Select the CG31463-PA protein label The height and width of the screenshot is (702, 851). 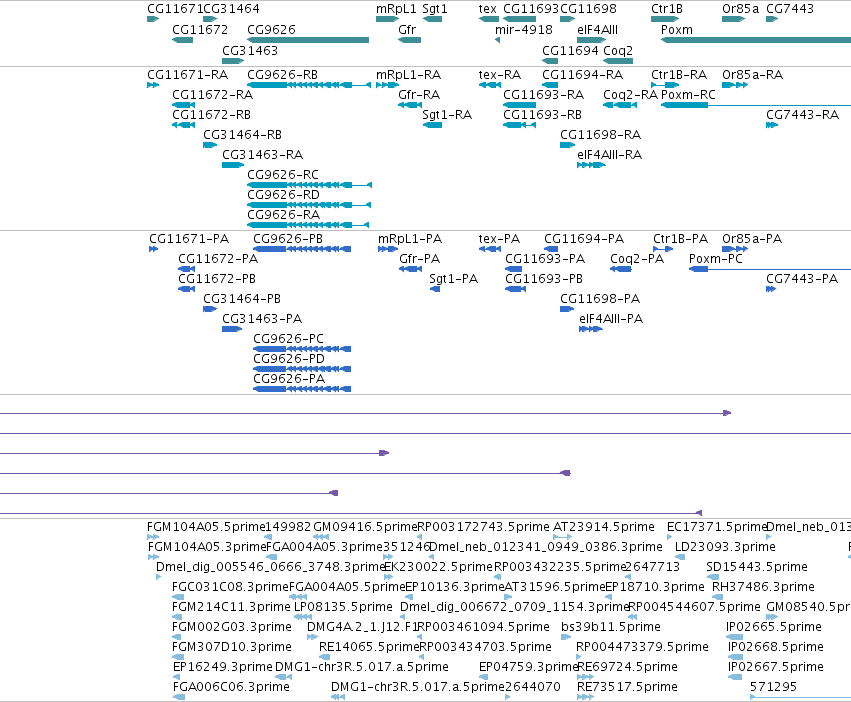point(262,319)
